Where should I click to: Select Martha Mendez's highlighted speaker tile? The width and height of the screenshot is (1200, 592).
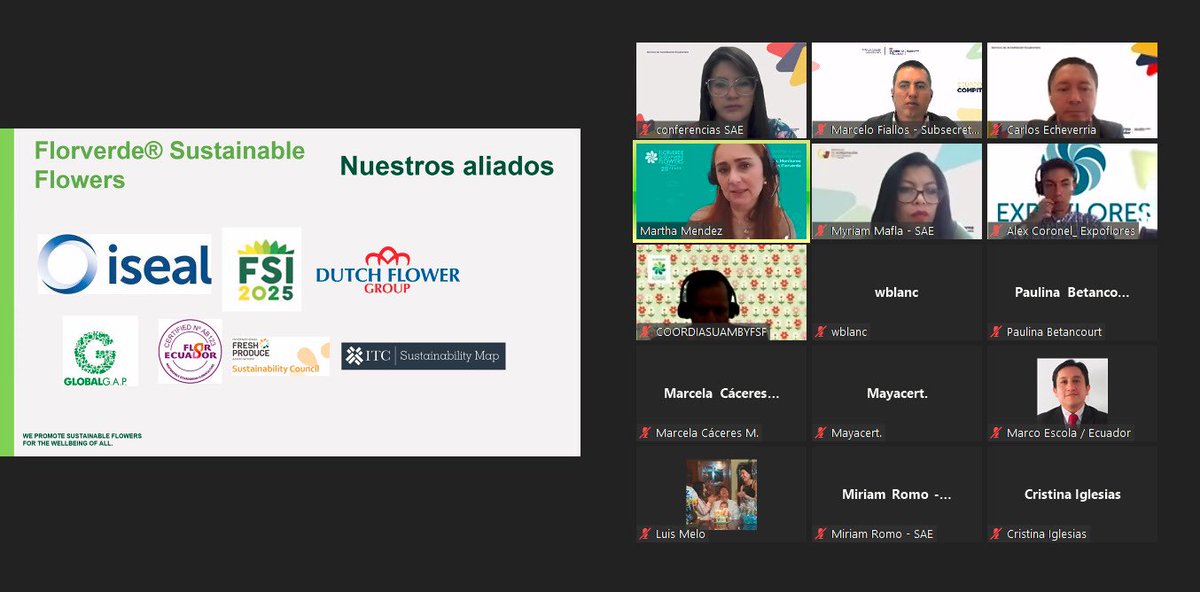pyautogui.click(x=721, y=191)
